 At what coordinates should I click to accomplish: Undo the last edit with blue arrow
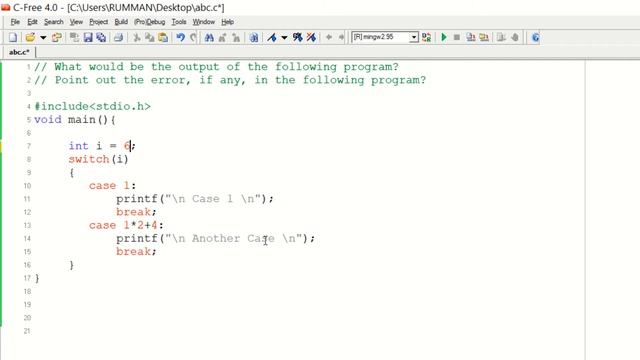coord(180,38)
